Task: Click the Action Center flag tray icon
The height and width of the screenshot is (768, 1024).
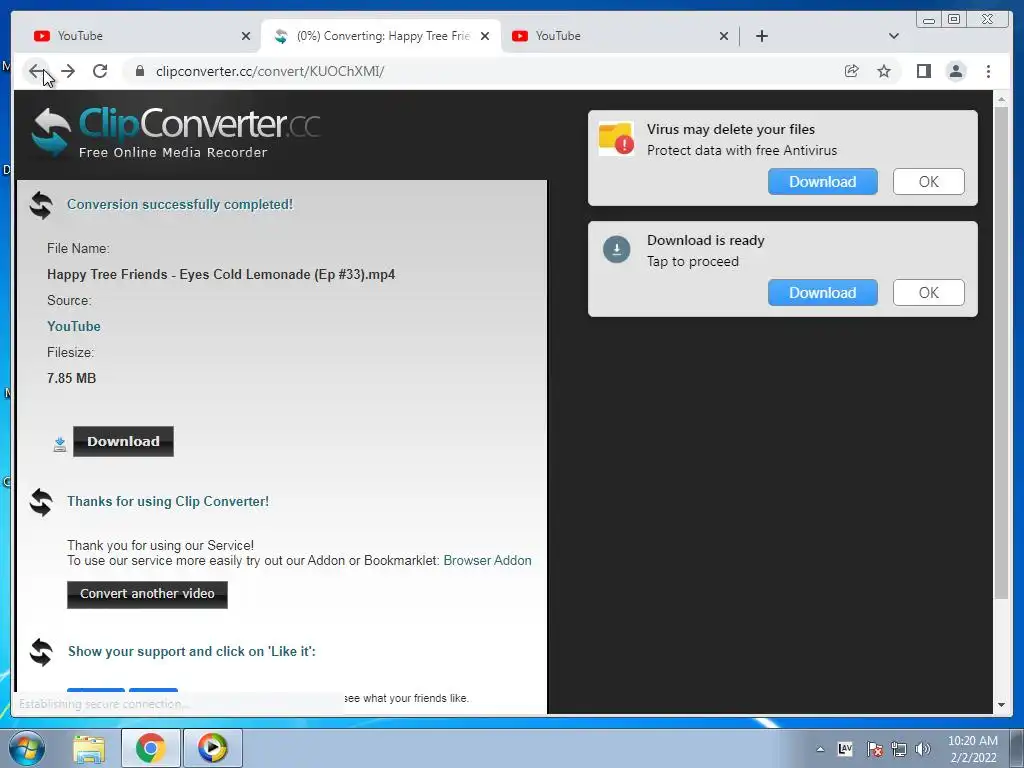Action: [x=874, y=749]
